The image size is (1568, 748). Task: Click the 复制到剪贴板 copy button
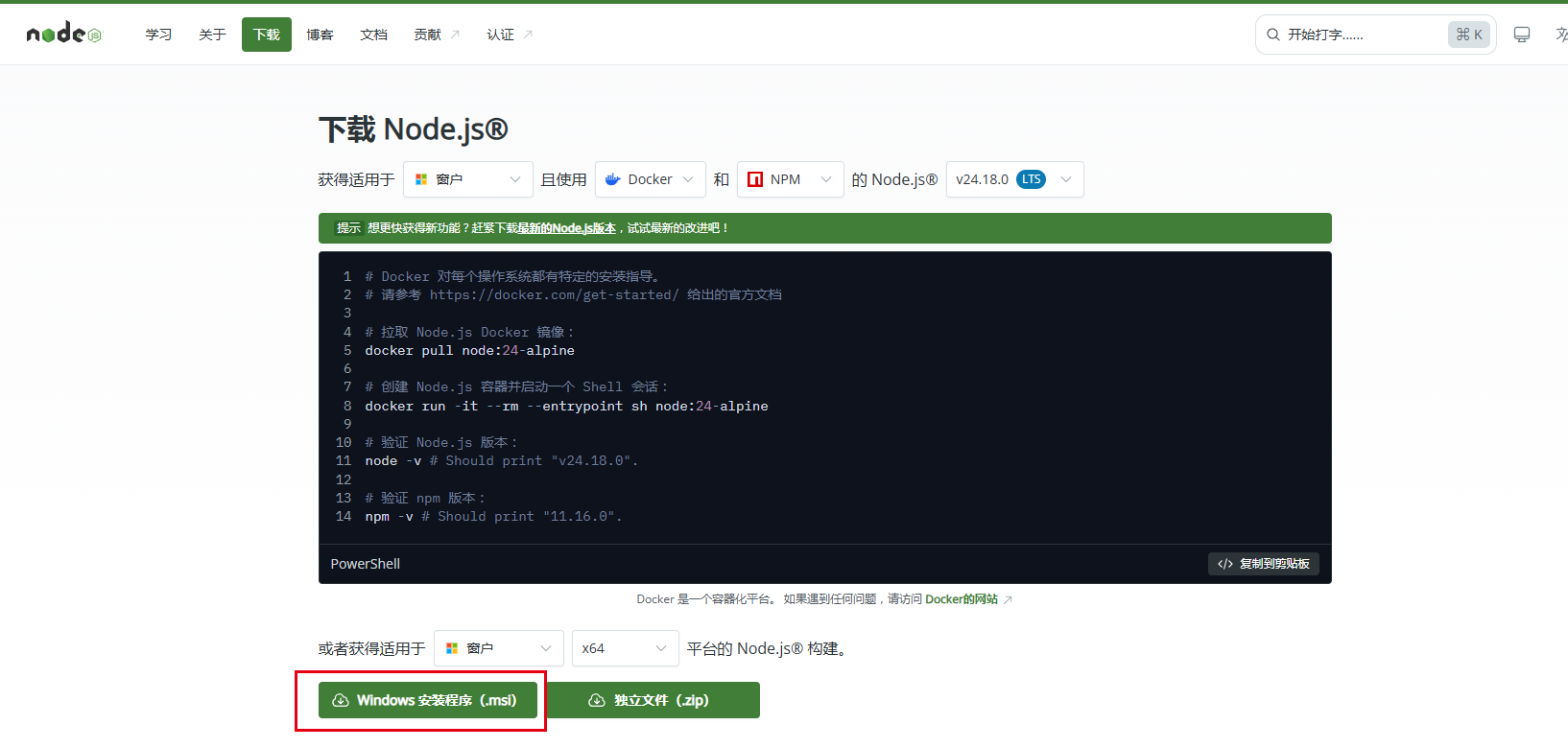(x=1264, y=564)
